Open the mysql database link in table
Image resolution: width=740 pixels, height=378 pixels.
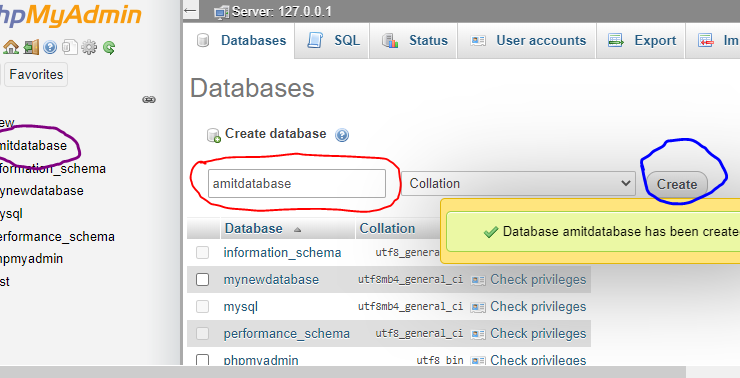pos(241,307)
